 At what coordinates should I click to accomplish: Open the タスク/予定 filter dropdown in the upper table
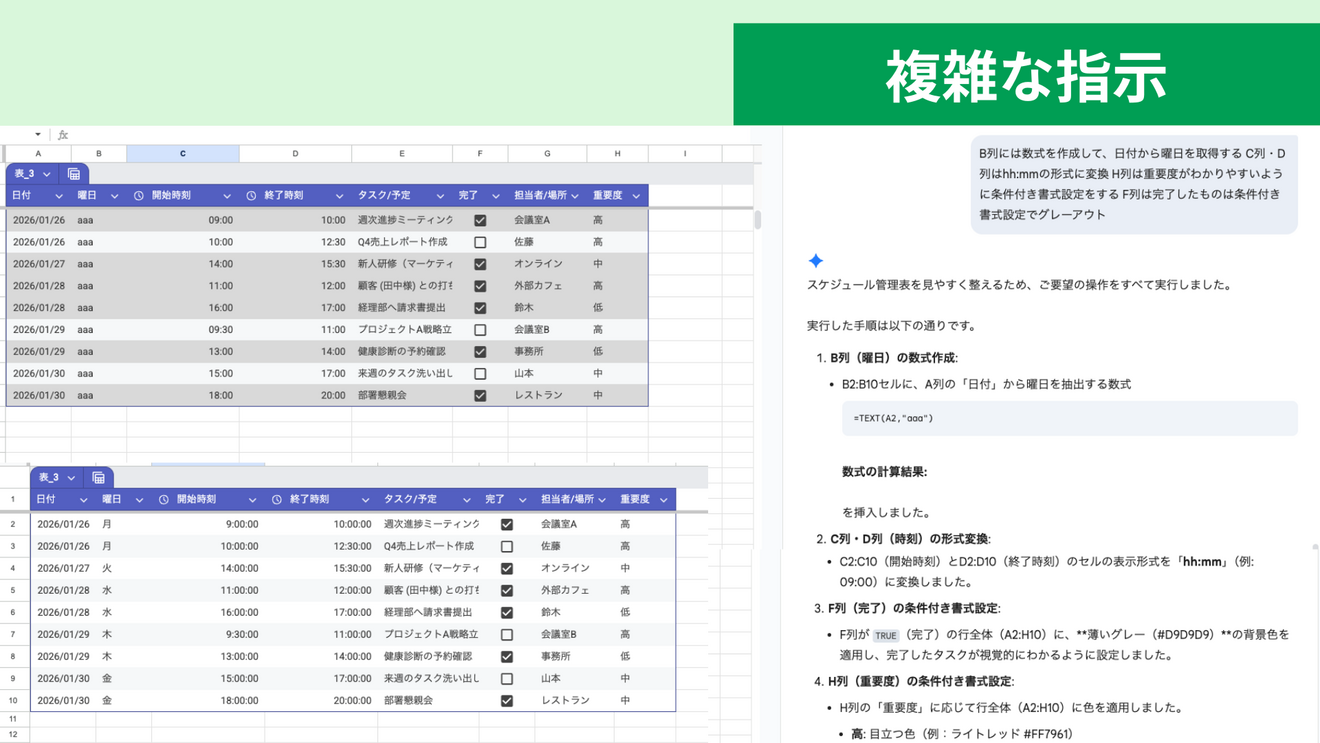coord(439,196)
